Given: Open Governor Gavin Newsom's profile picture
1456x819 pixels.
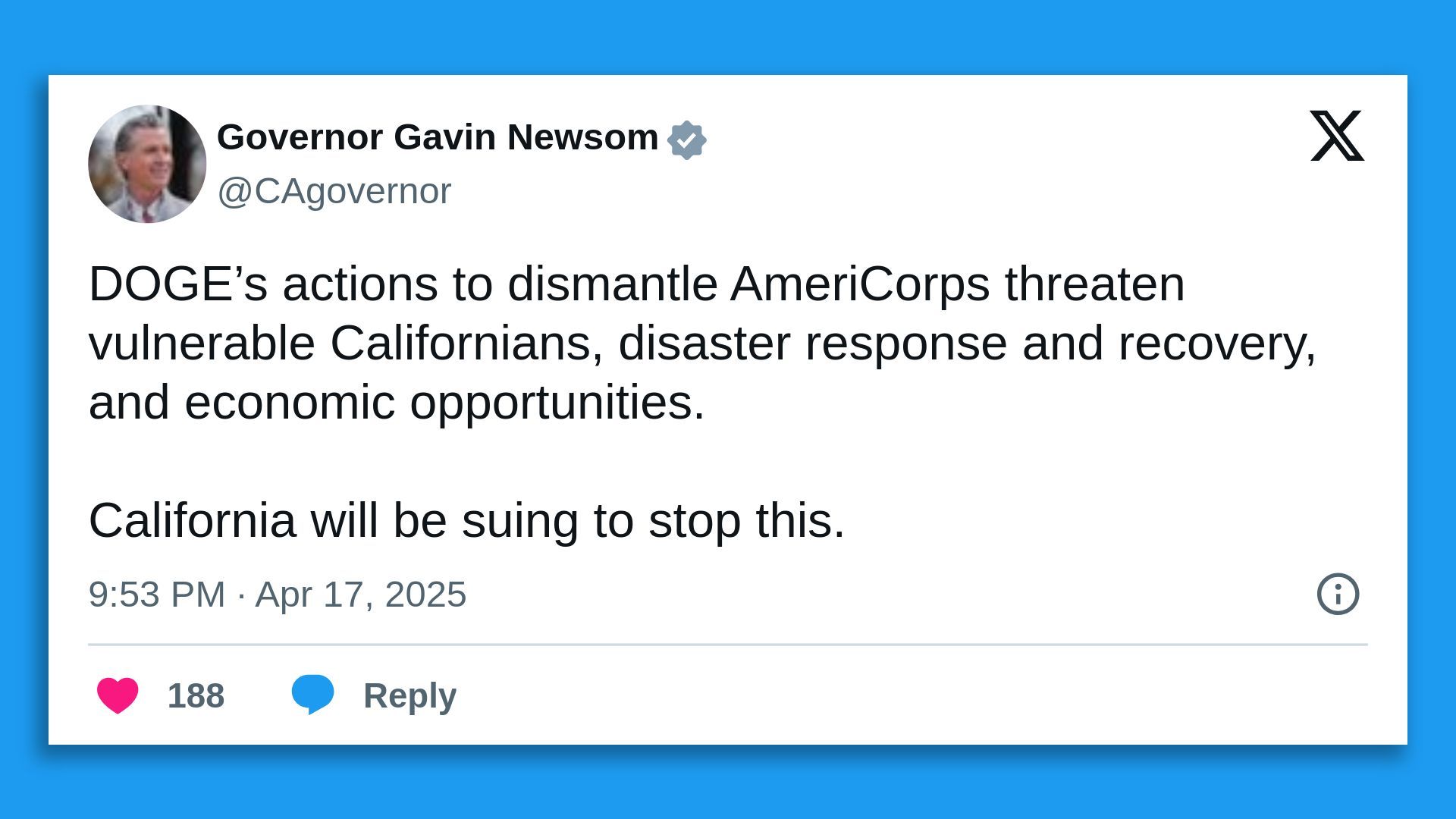Looking at the screenshot, I should tap(147, 164).
